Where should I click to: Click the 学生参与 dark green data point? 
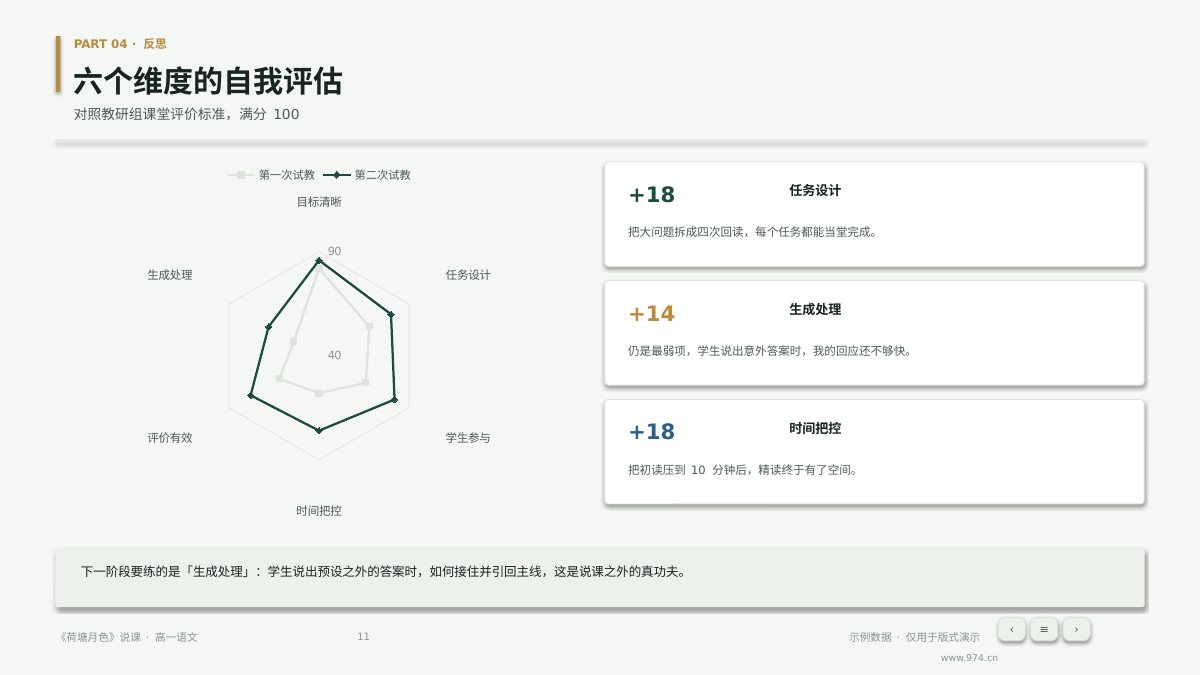point(395,400)
